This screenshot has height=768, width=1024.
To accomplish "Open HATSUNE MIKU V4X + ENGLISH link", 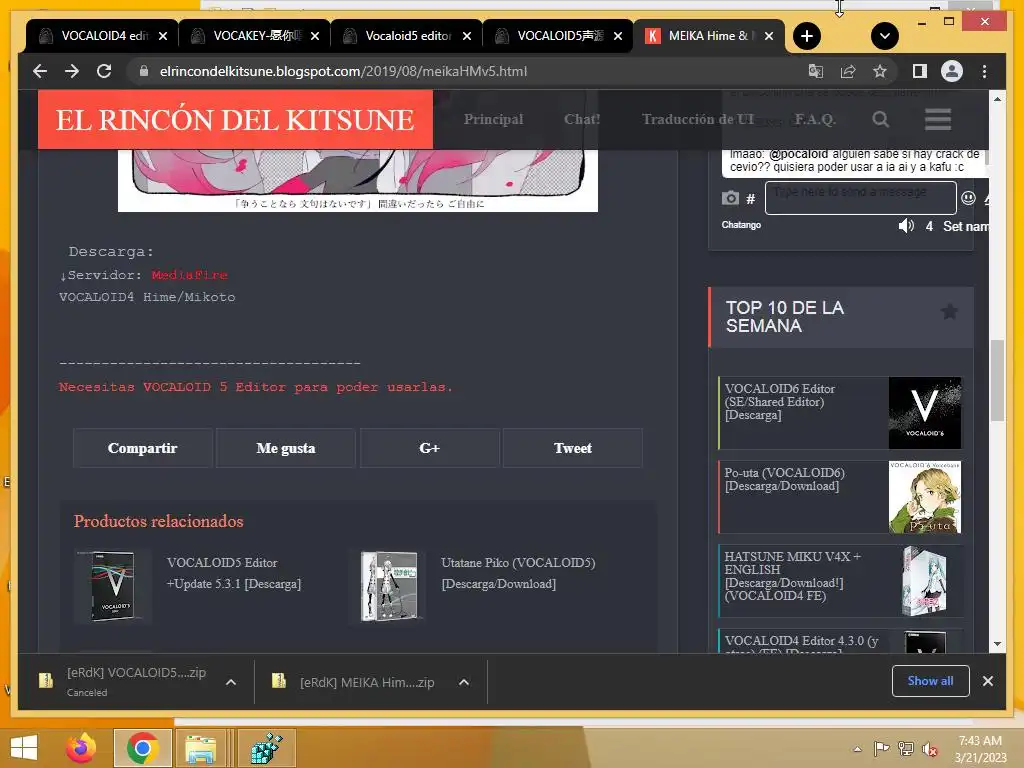I will 792,576.
